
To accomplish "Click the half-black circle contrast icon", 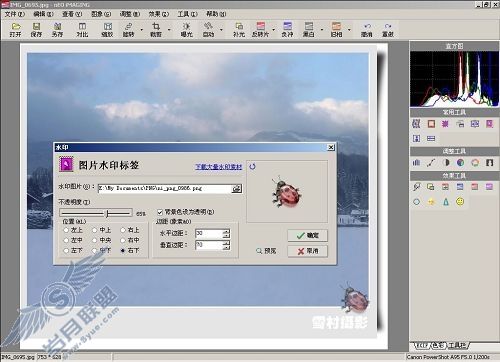I will coord(446,163).
